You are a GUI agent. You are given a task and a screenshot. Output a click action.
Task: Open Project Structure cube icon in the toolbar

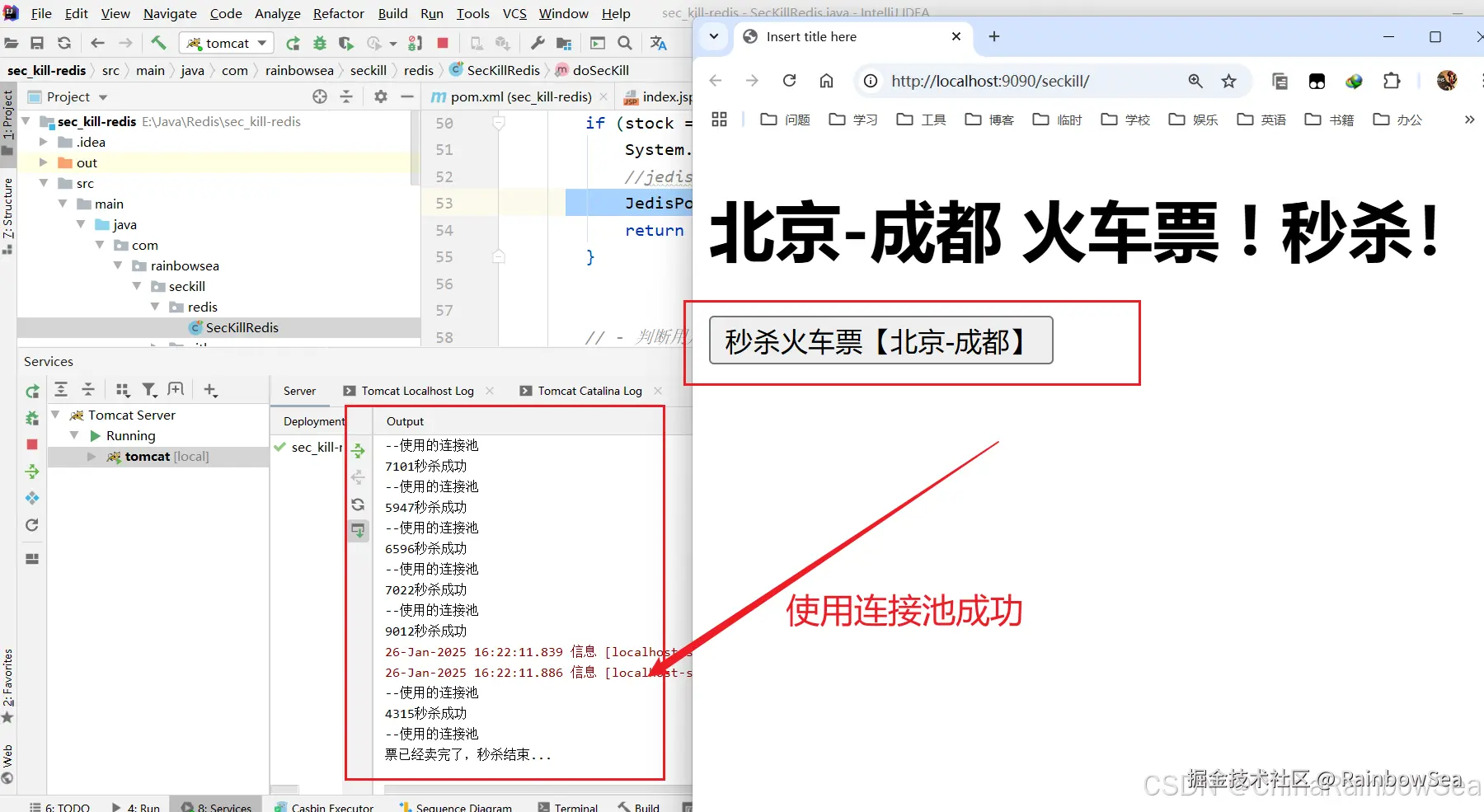(564, 43)
